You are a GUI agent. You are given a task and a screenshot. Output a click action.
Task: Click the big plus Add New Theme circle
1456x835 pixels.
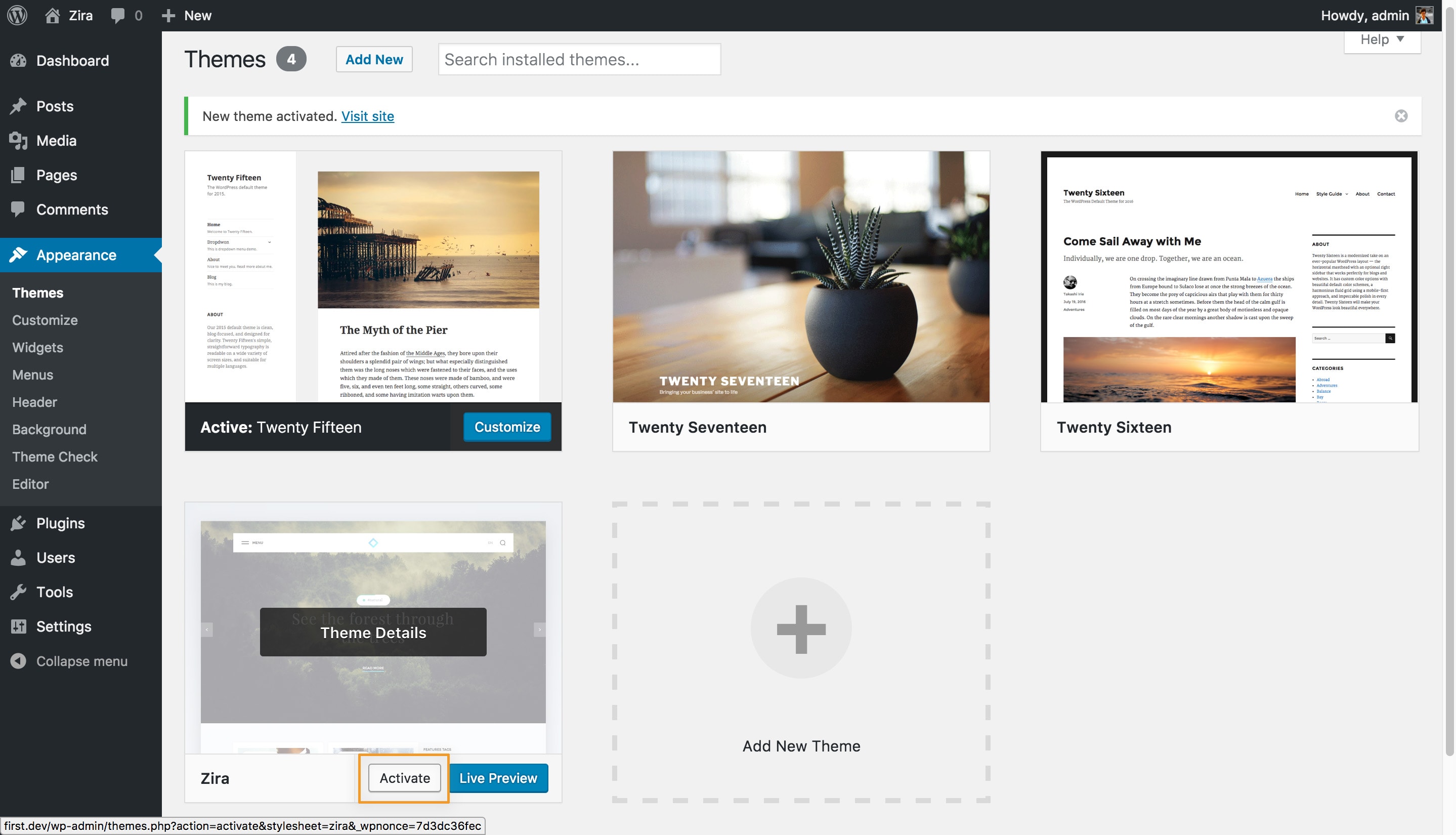click(801, 629)
